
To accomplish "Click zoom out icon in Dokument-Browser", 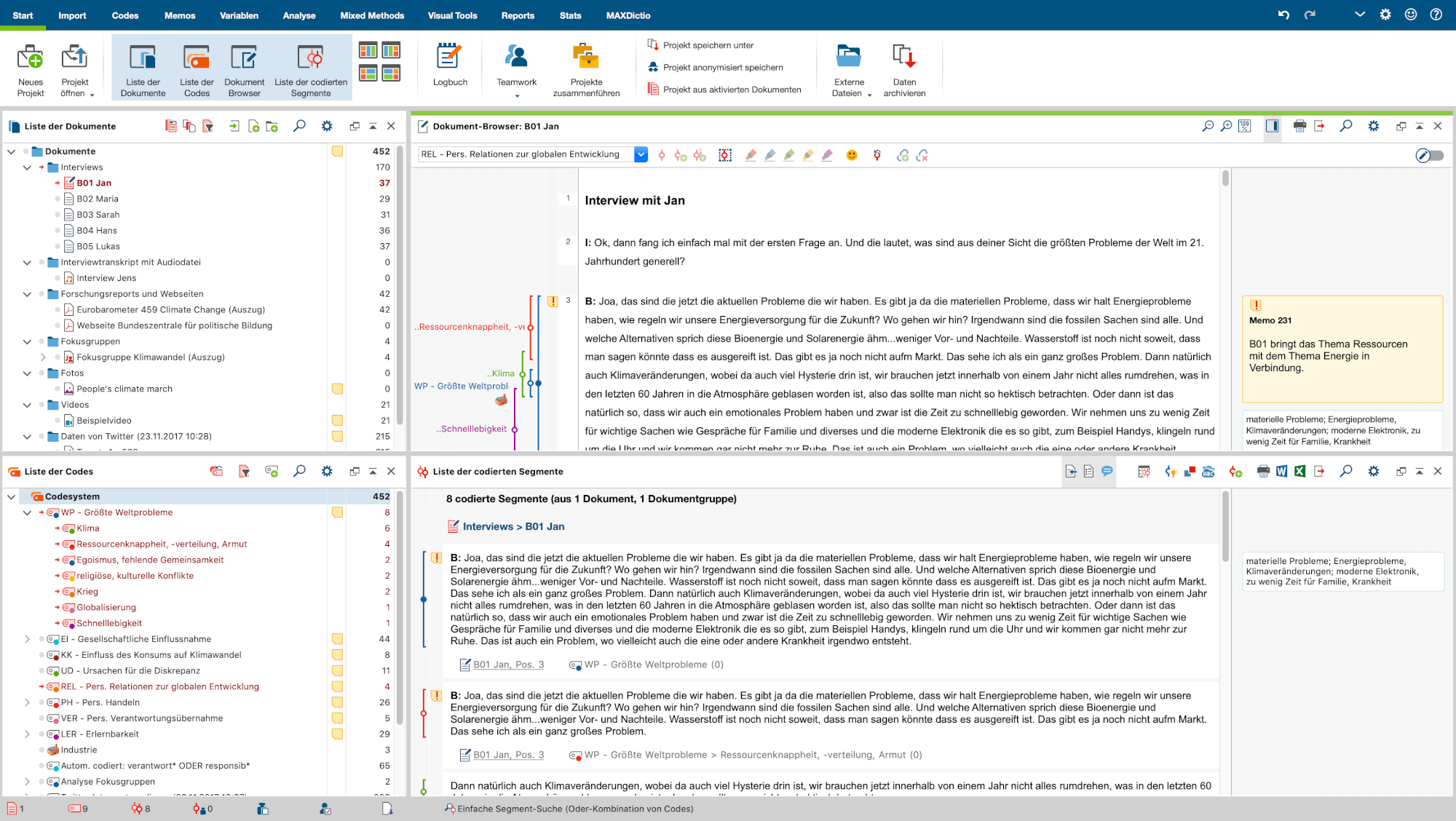I will [1208, 126].
